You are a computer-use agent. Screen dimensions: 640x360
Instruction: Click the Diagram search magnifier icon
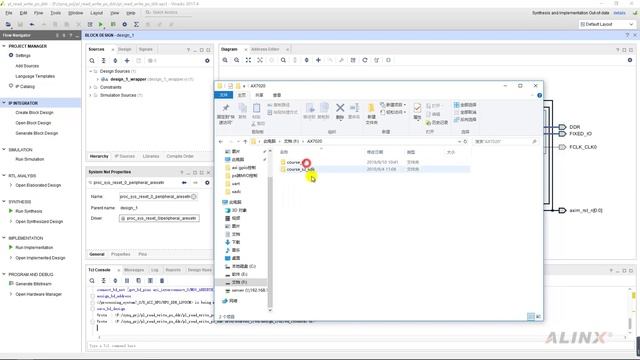click(x=283, y=60)
